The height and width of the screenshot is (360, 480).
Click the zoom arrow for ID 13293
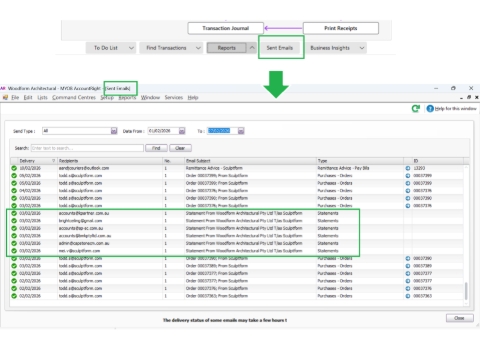408,168
